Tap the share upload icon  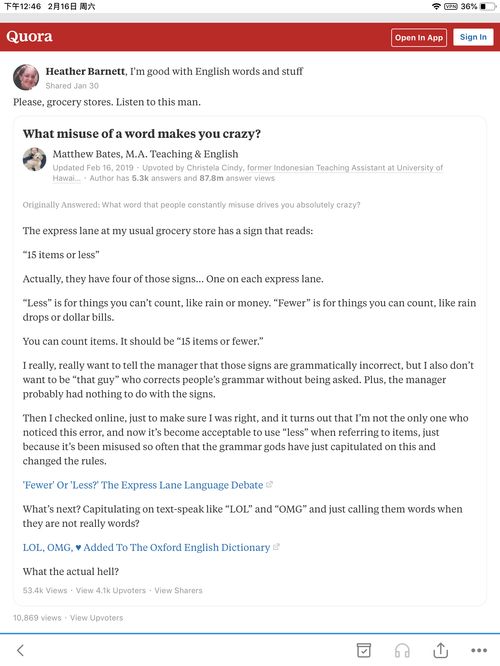point(441,650)
